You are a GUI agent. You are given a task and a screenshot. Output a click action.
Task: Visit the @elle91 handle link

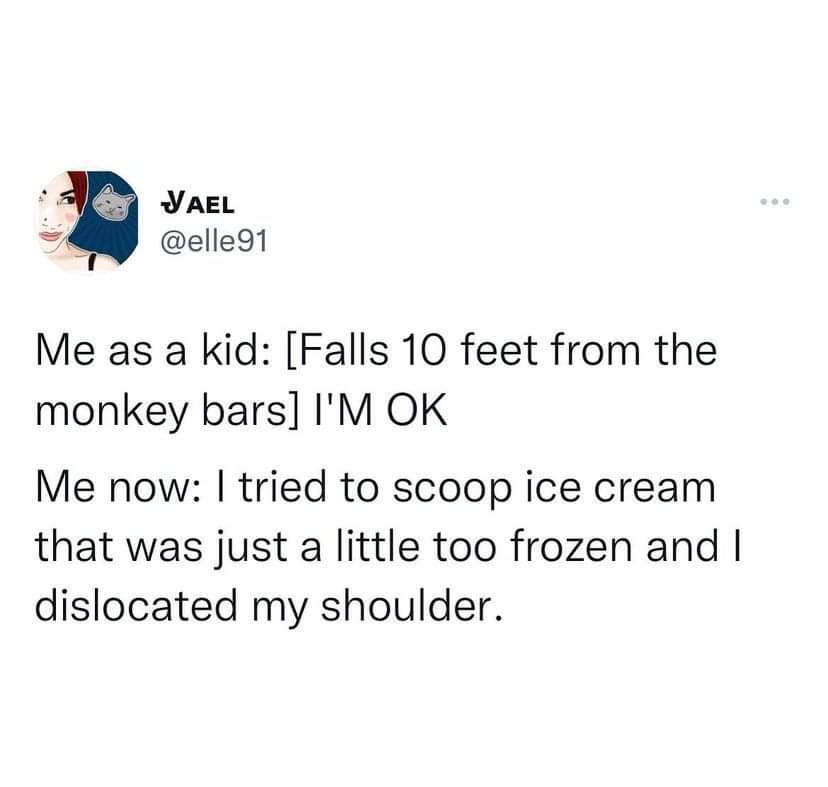[x=214, y=241]
